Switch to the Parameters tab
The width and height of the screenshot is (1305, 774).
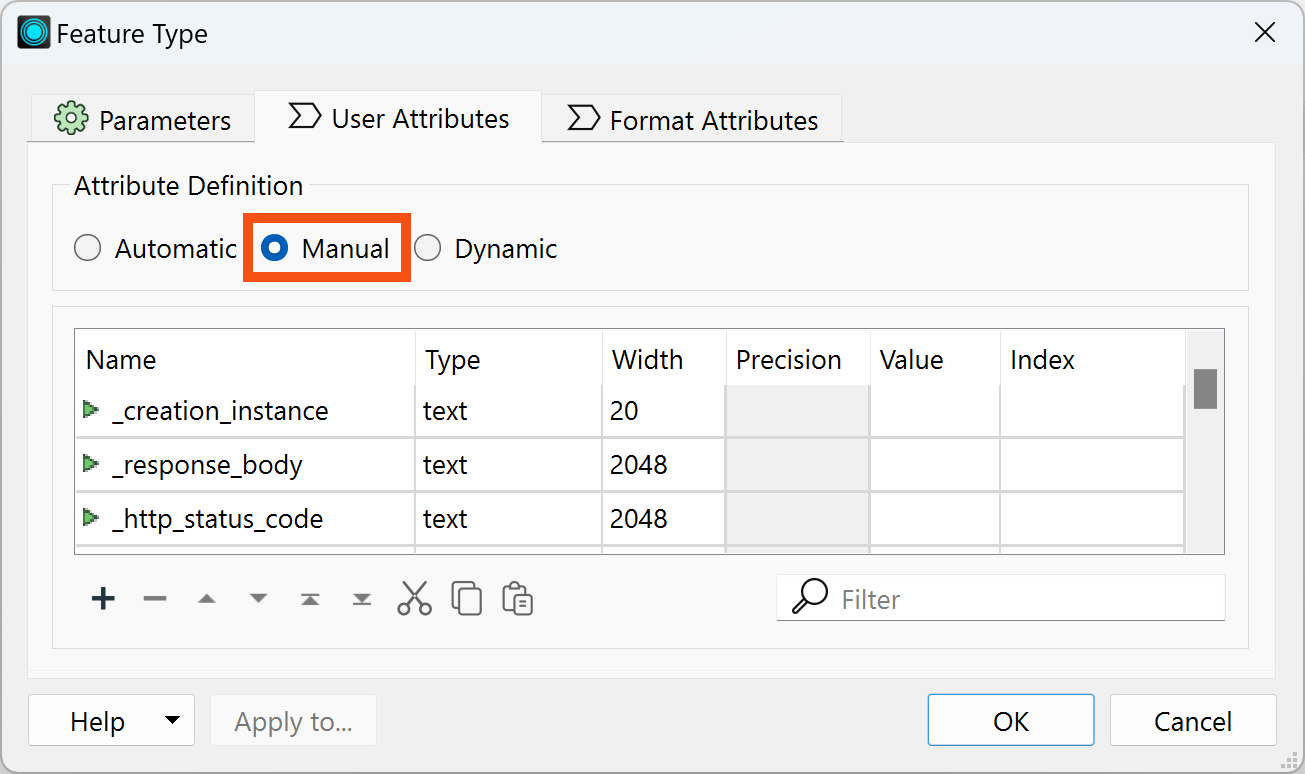(x=142, y=120)
